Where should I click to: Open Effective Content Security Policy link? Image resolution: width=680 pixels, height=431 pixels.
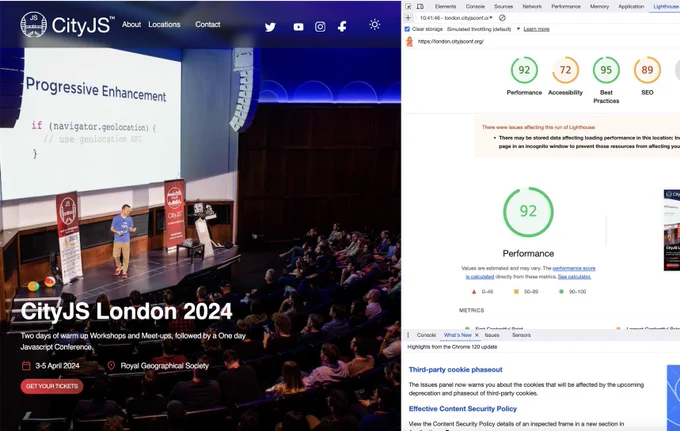tap(463, 408)
